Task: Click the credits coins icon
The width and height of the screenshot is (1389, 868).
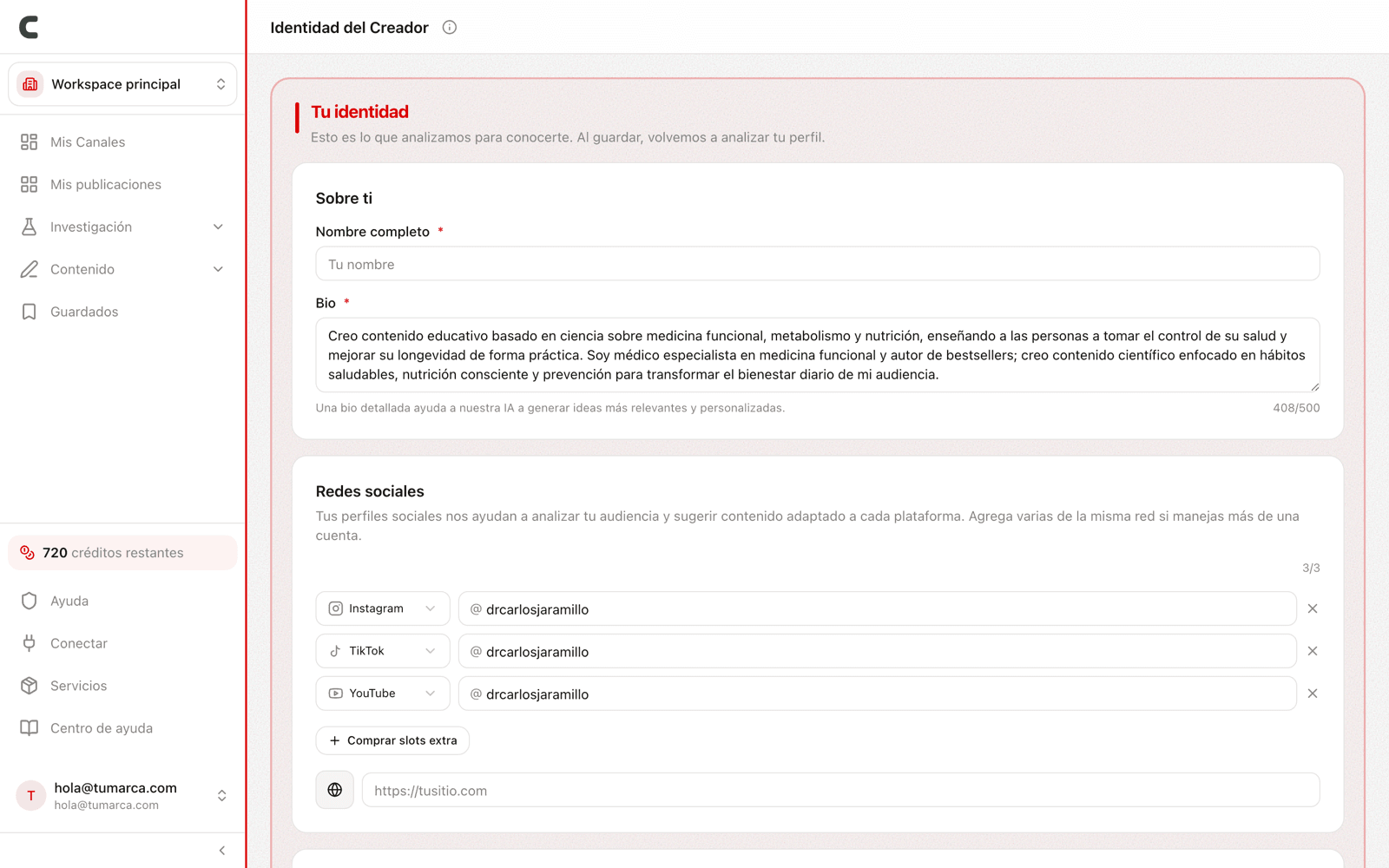Action: (x=27, y=553)
